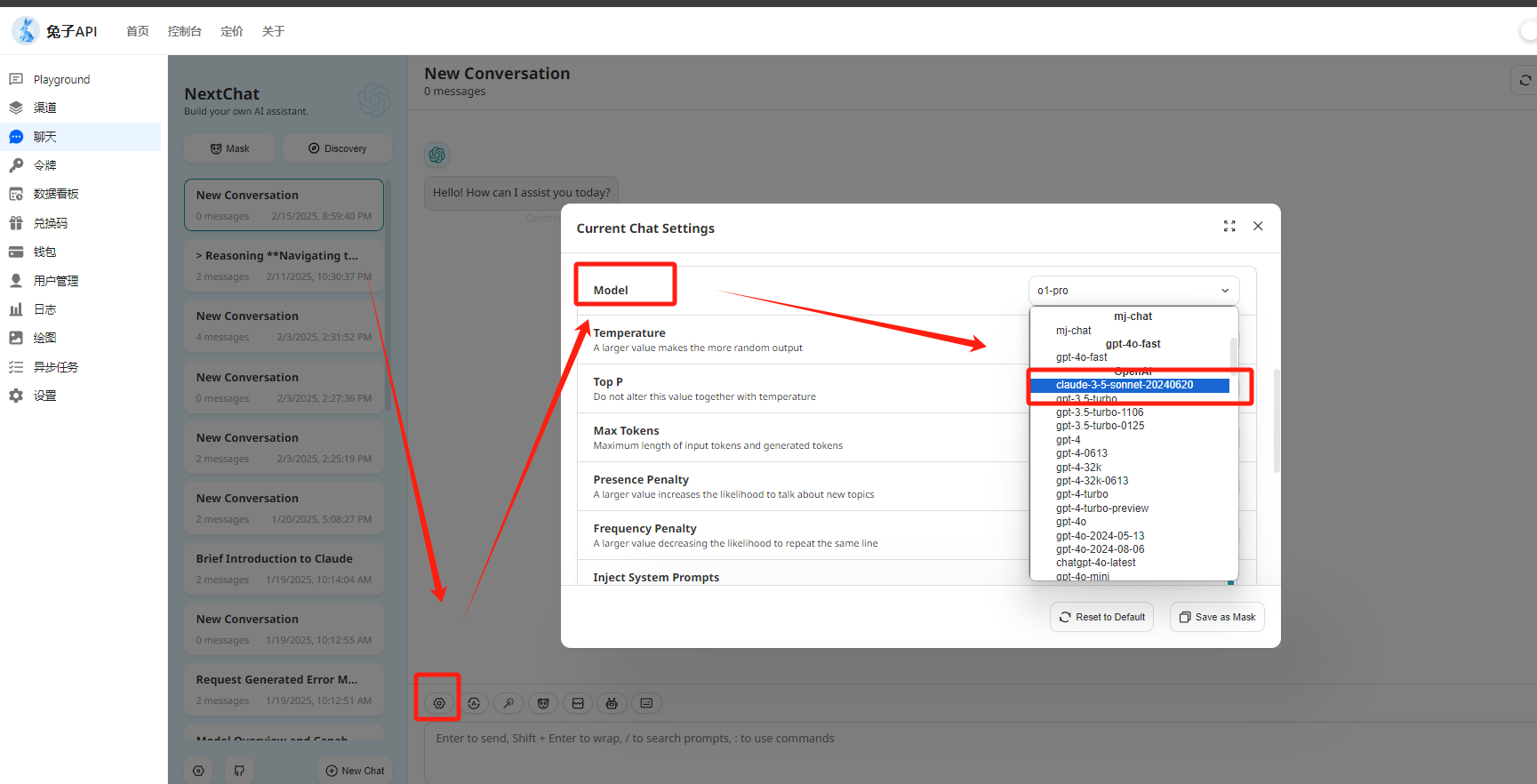
Task: Click the auto theme icon in chat toolbar
Action: point(474,703)
